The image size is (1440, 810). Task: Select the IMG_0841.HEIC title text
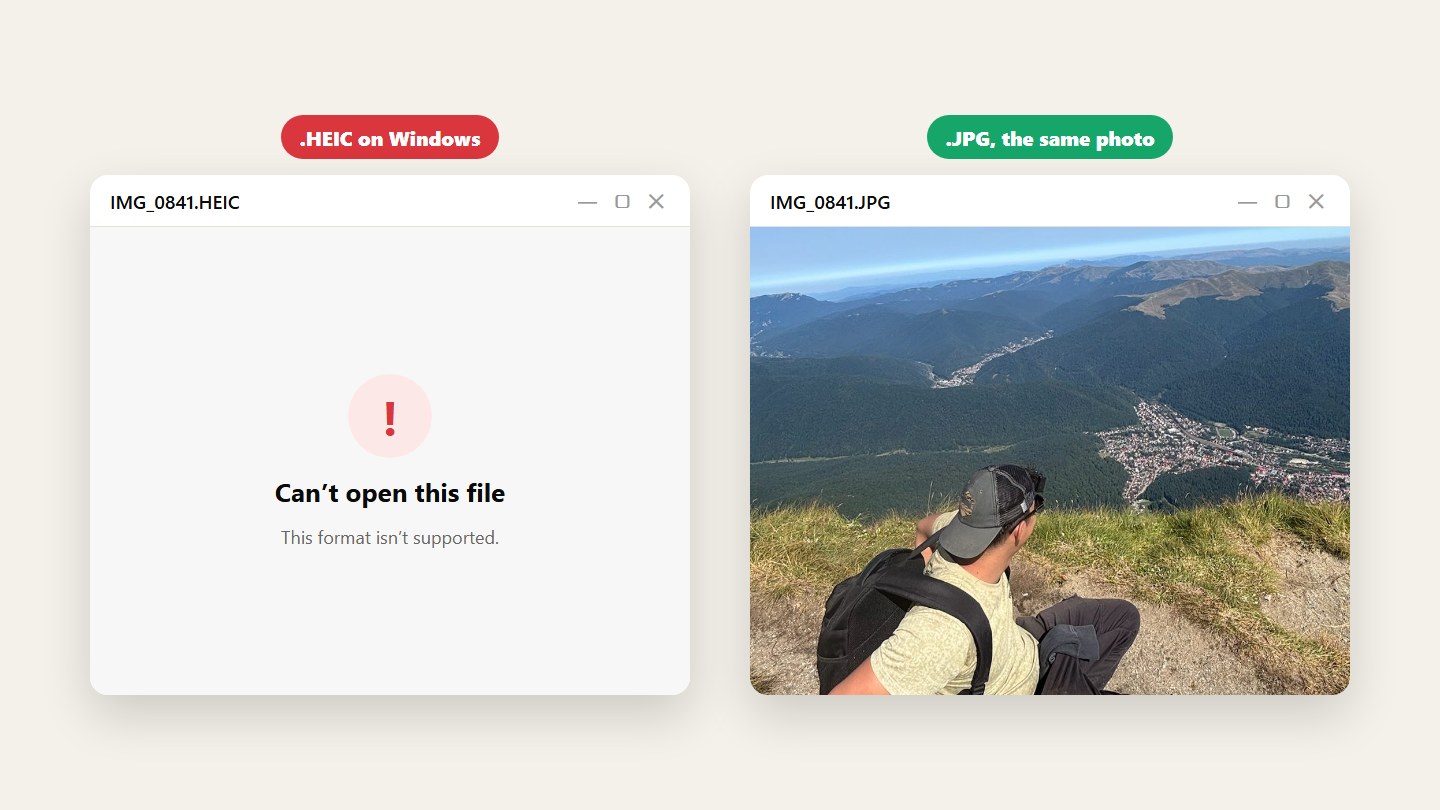tap(175, 203)
